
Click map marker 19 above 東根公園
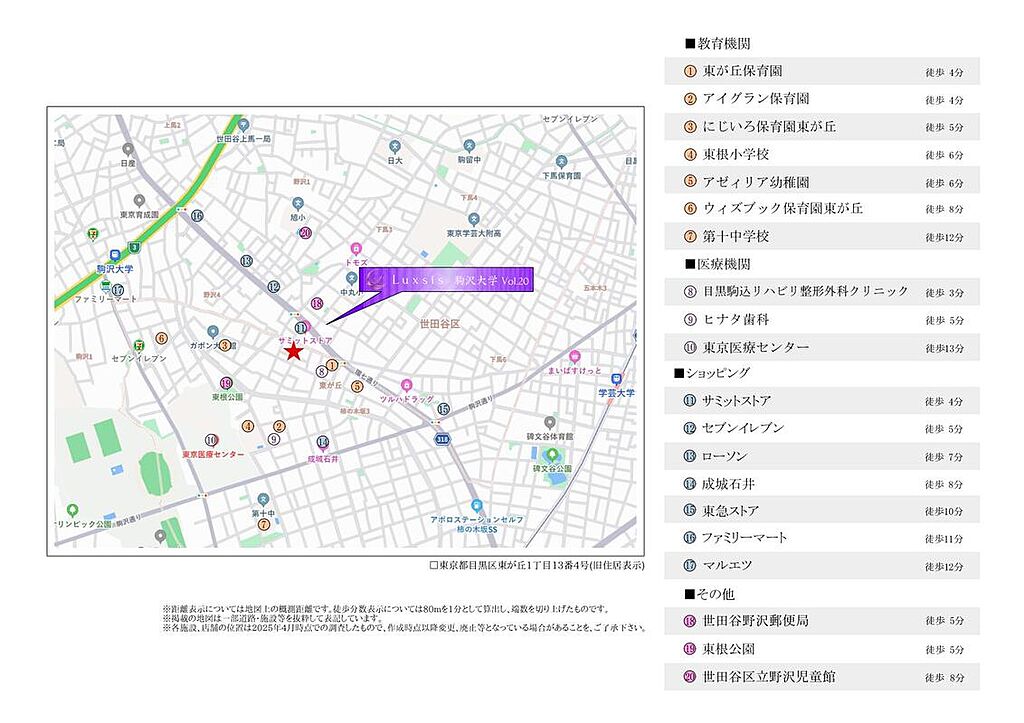[x=227, y=382]
